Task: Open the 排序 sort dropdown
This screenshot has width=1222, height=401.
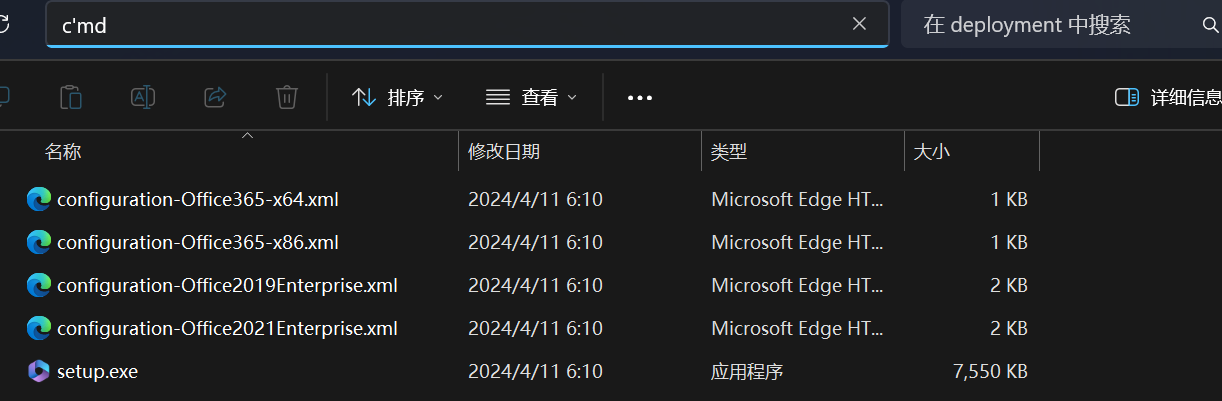Action: [x=397, y=97]
